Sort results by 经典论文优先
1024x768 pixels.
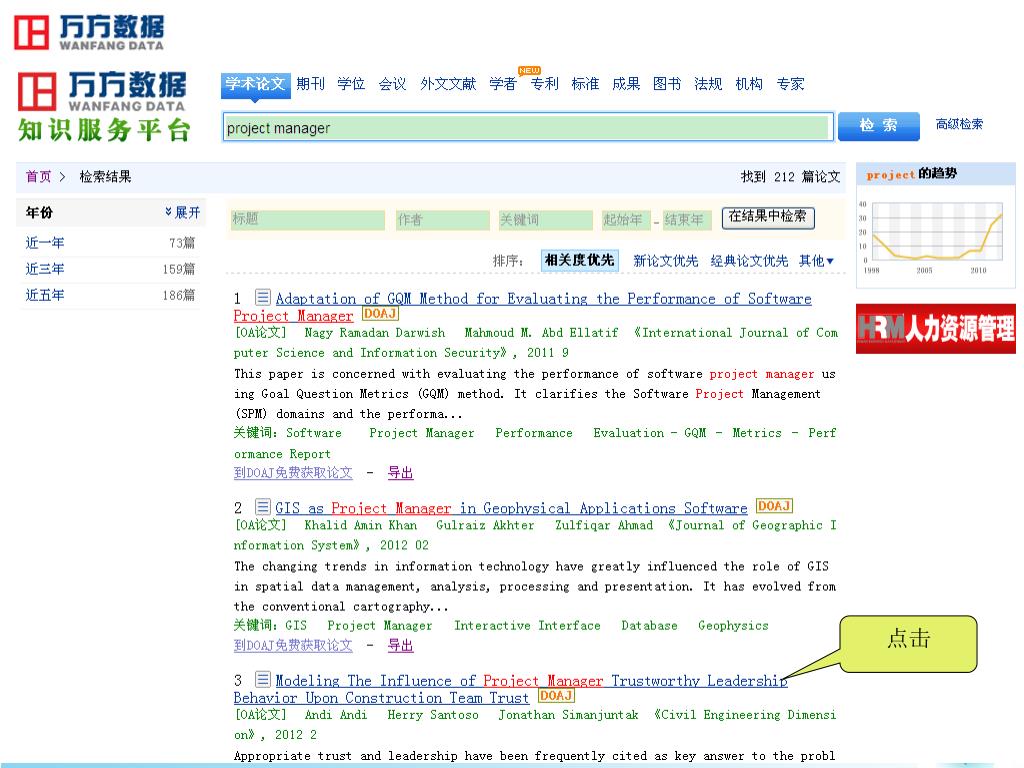pos(749,261)
